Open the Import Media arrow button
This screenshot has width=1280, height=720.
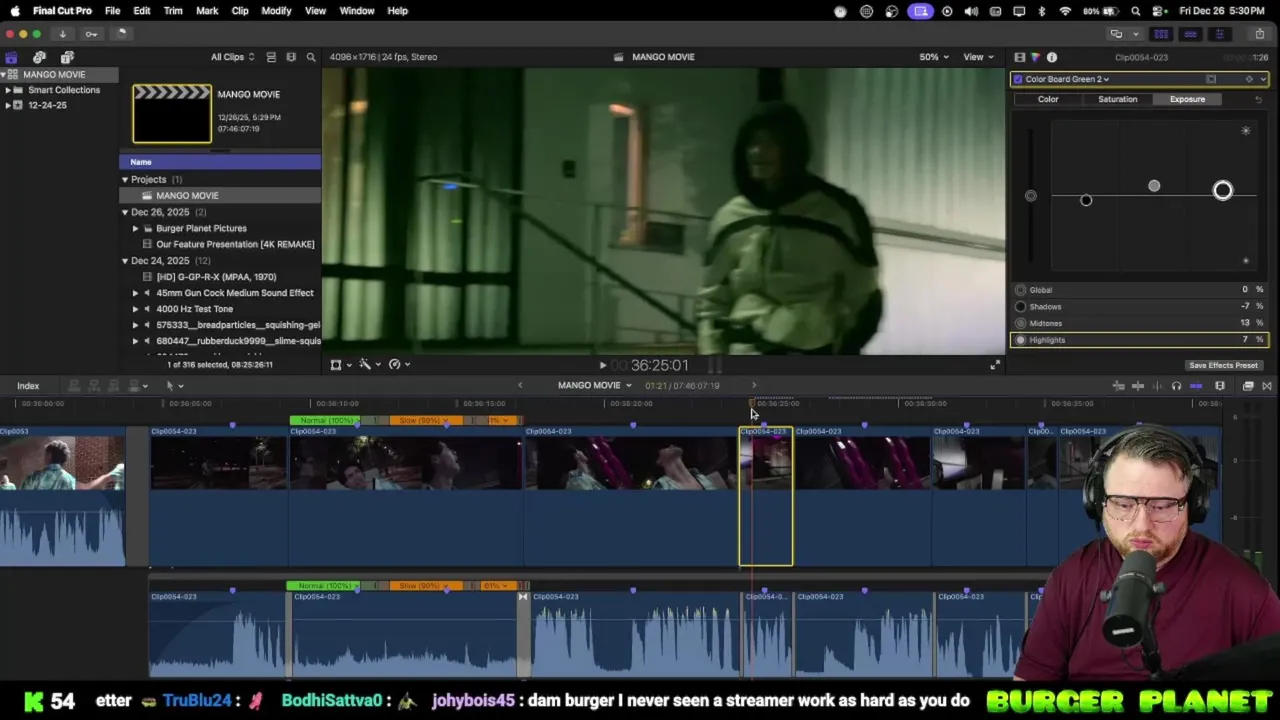[62, 34]
